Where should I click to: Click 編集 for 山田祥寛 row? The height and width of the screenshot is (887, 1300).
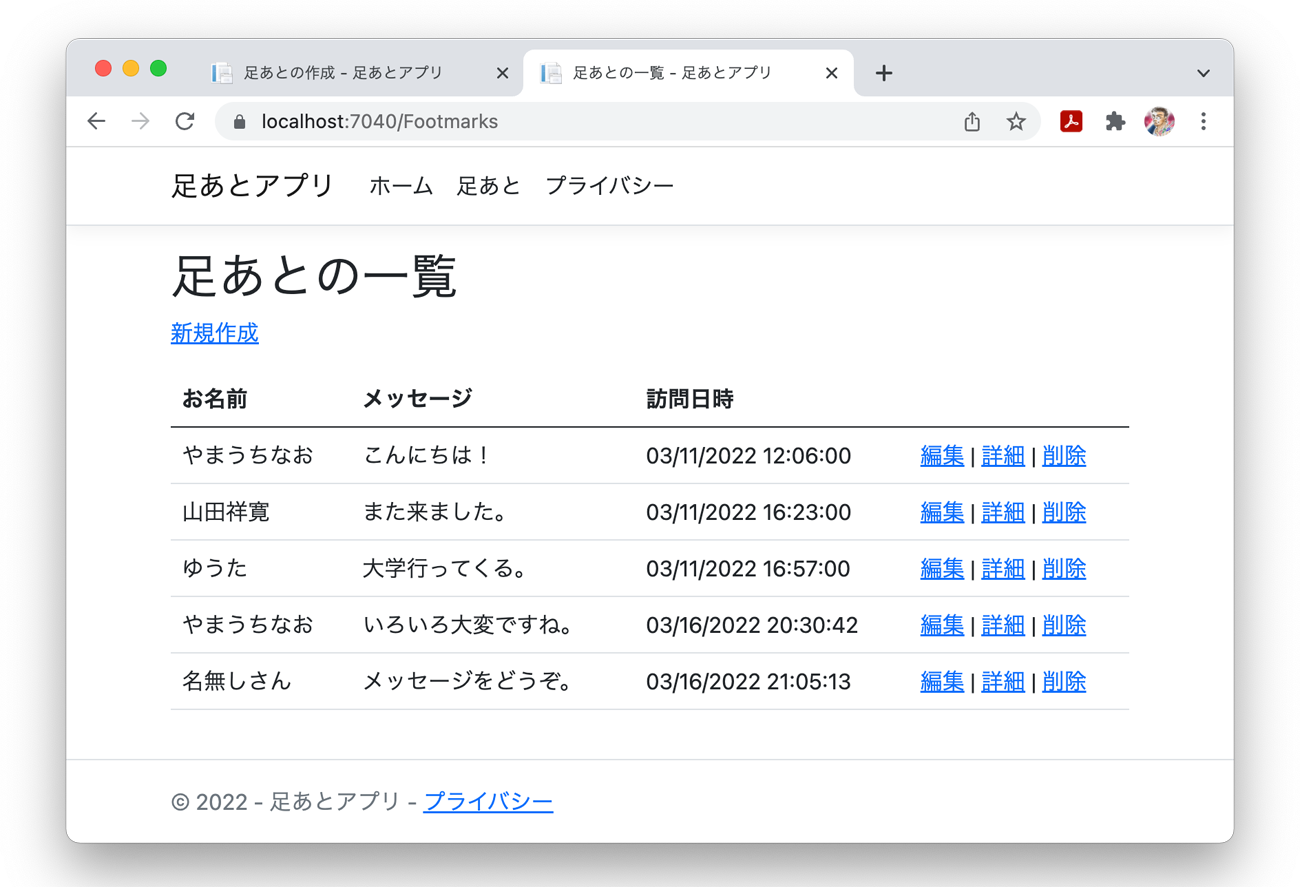942,512
